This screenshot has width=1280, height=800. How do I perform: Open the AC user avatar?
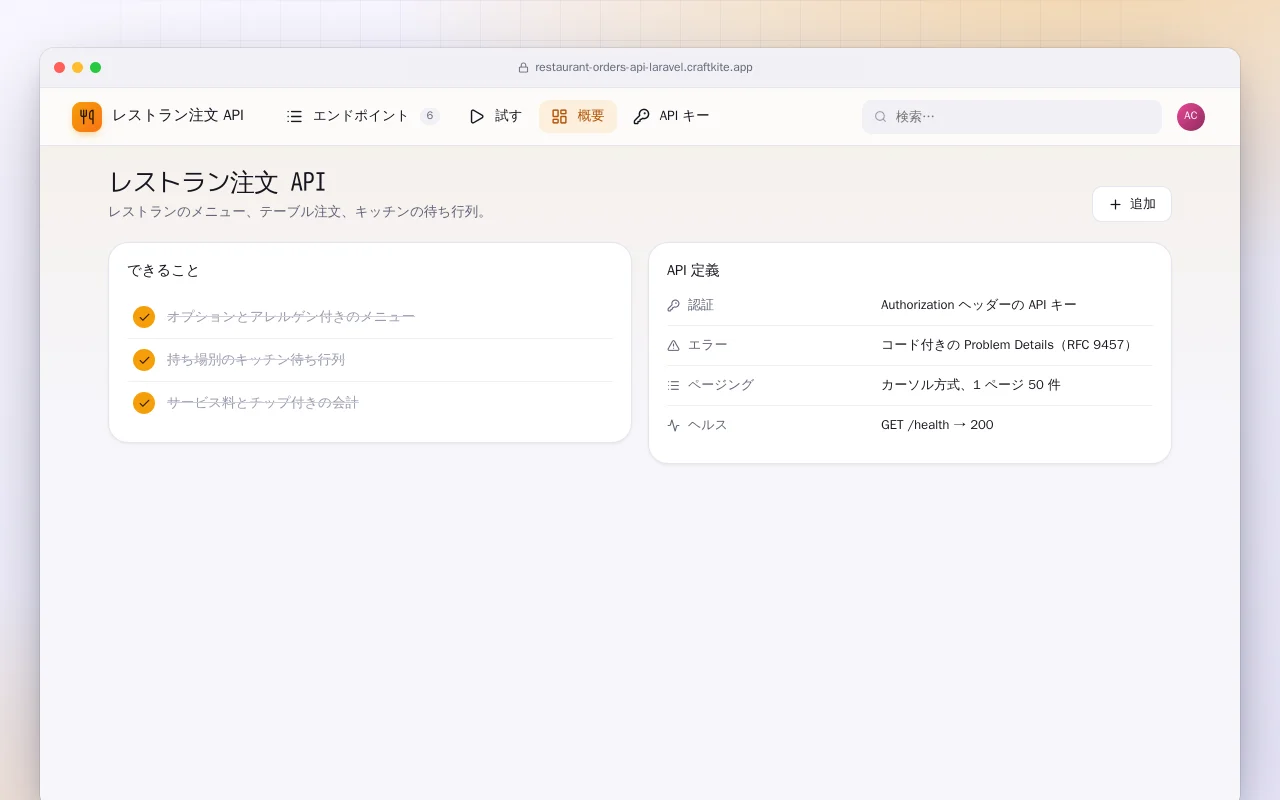tap(1191, 117)
